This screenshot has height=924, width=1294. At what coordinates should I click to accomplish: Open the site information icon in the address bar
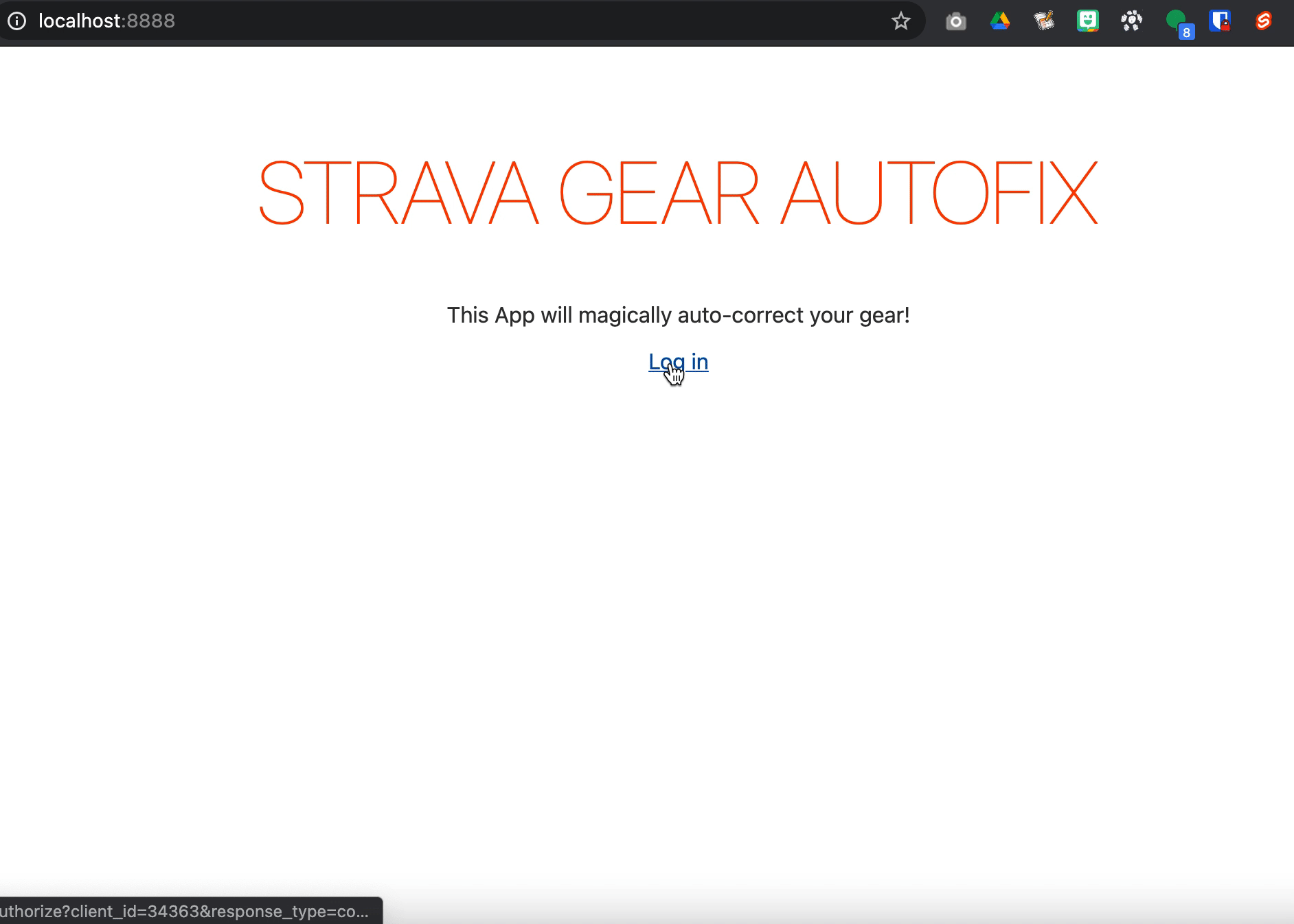tap(16, 21)
